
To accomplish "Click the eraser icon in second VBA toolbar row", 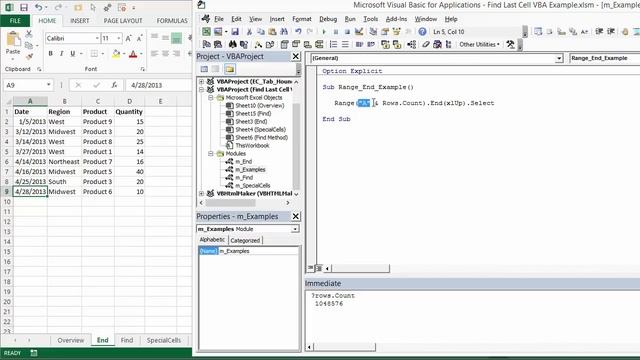I will point(426,44).
